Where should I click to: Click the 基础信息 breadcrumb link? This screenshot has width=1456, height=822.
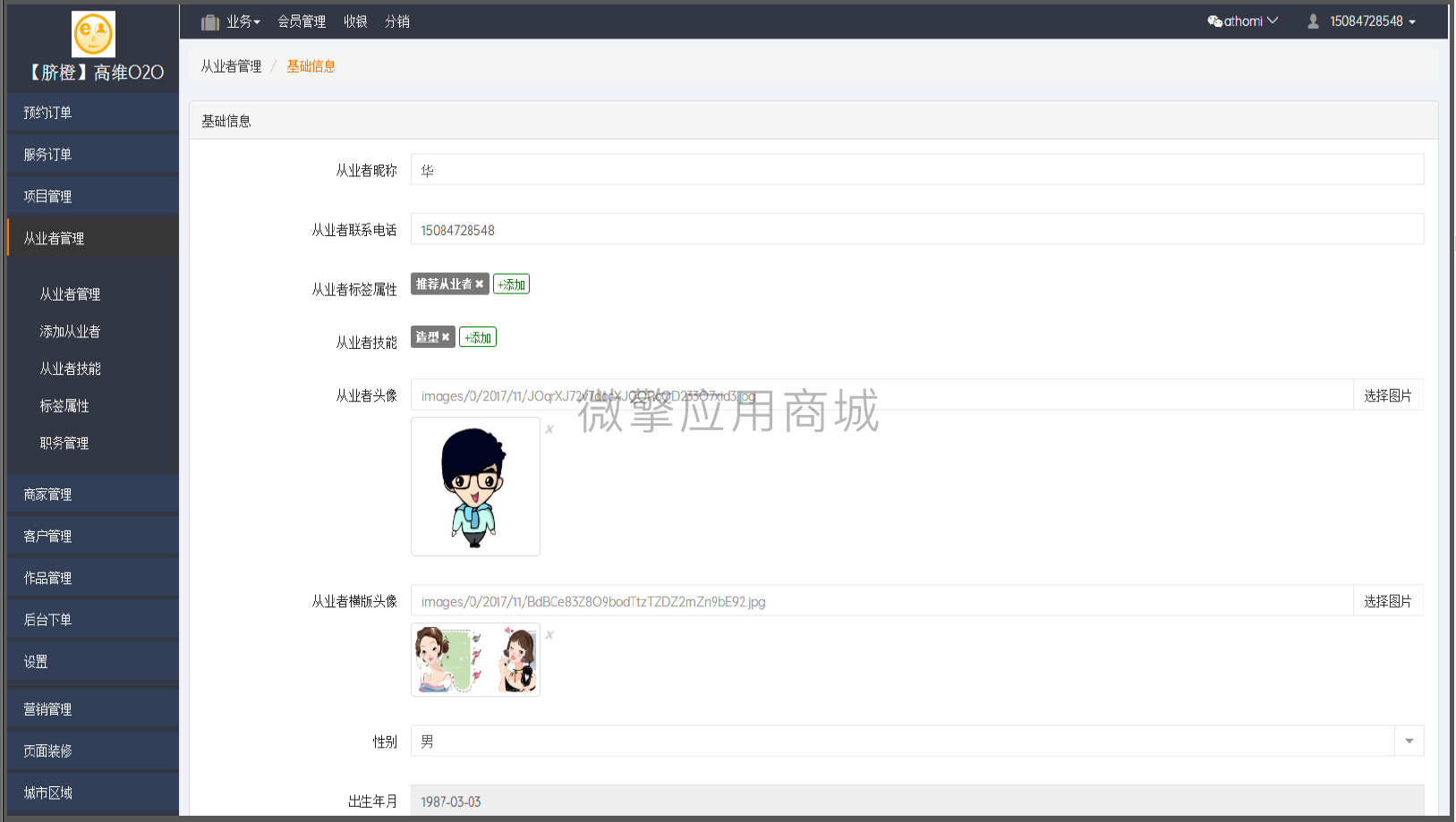click(311, 66)
